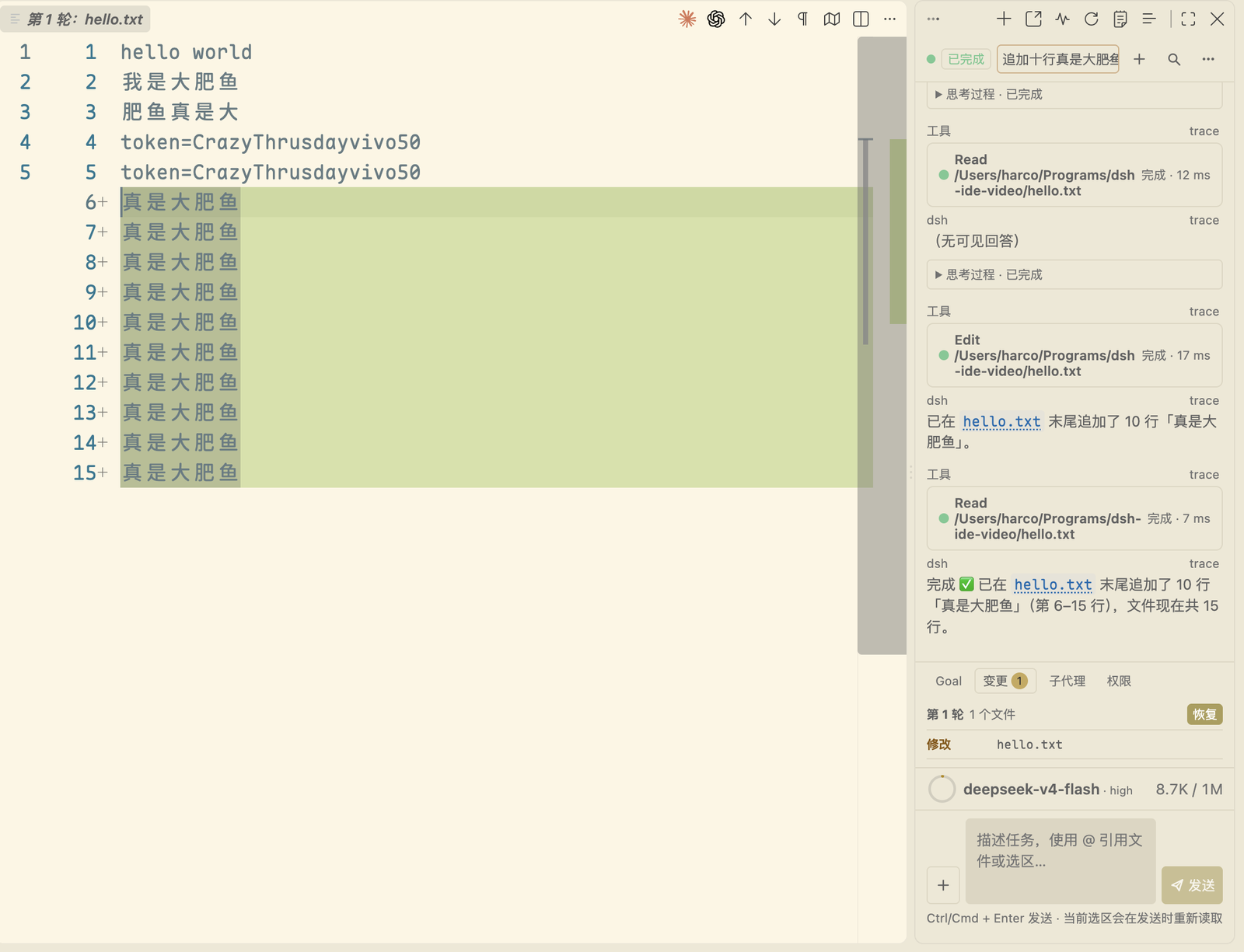The width and height of the screenshot is (1244, 952).
Task: Open session in new window icon
Action: (x=1033, y=19)
